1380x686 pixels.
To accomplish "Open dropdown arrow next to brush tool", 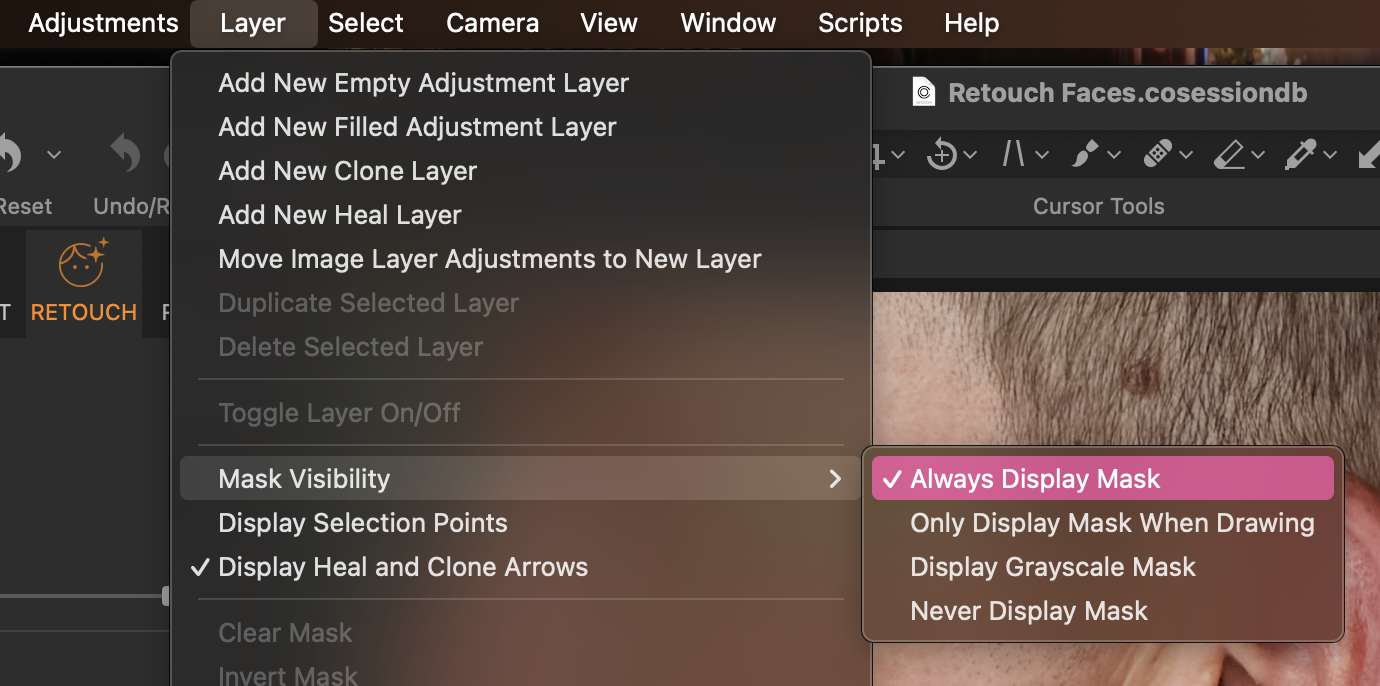I will pyautogui.click(x=1113, y=155).
